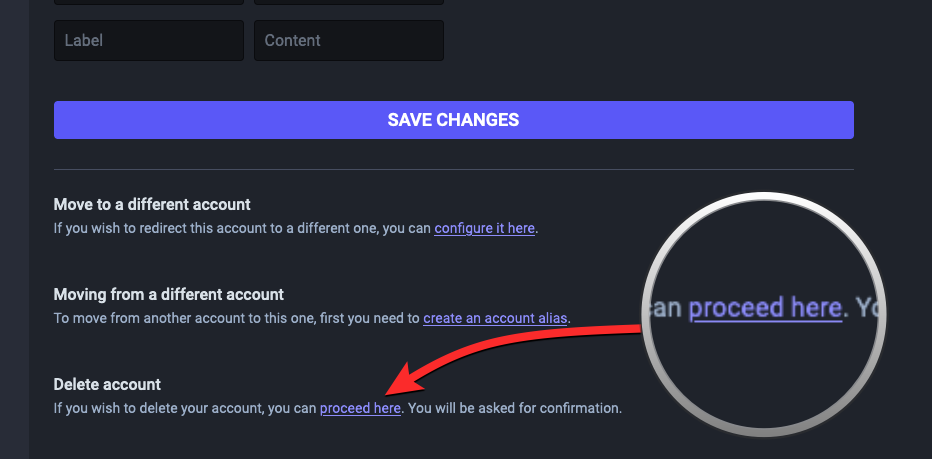Viewport: 932px width, 459px height.
Task: Click the partial field above Content
Action: 348,3
